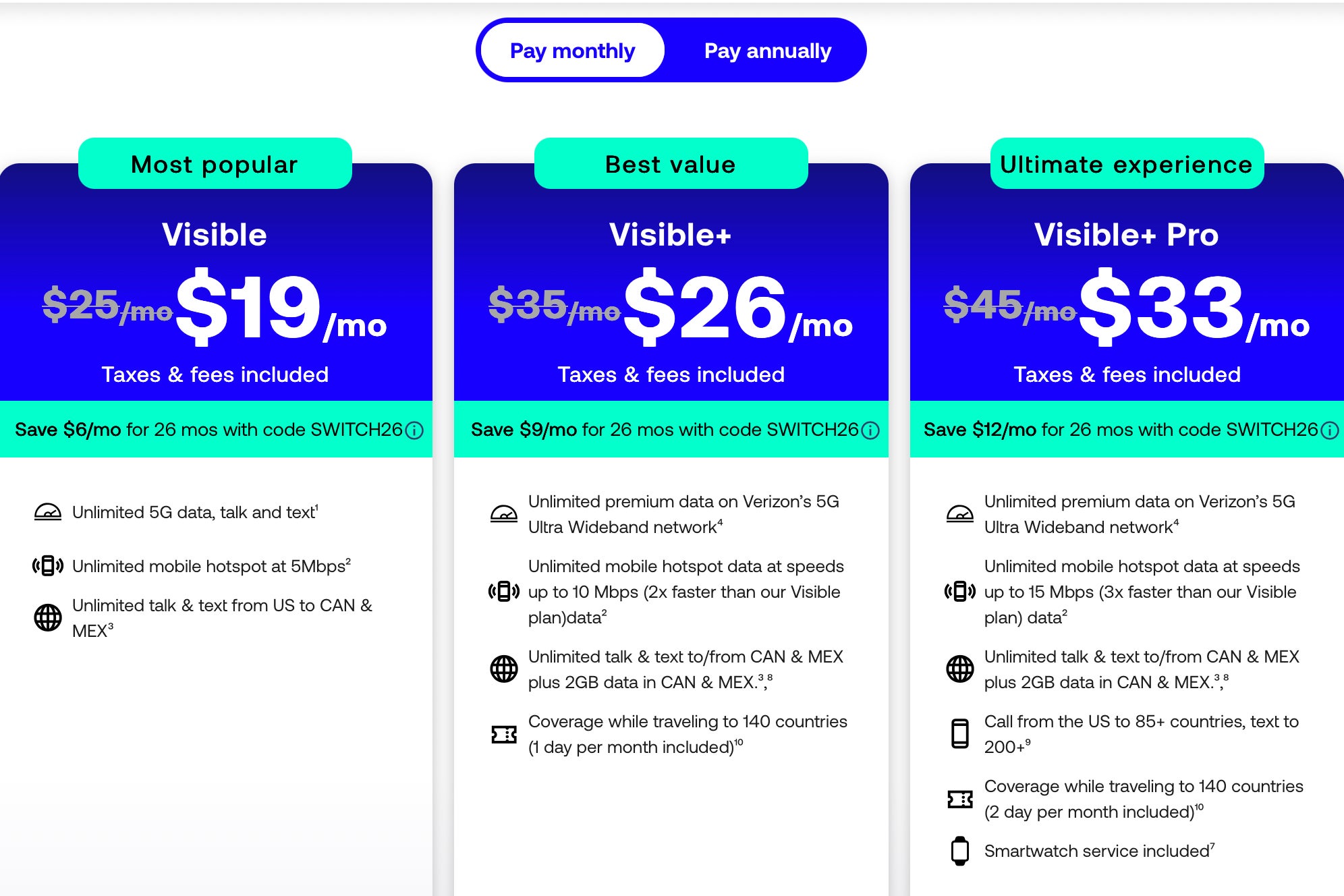This screenshot has height=896, width=1344.
Task: Click info icon beside Visible plan SWITCH26 offer
Action: point(414,430)
